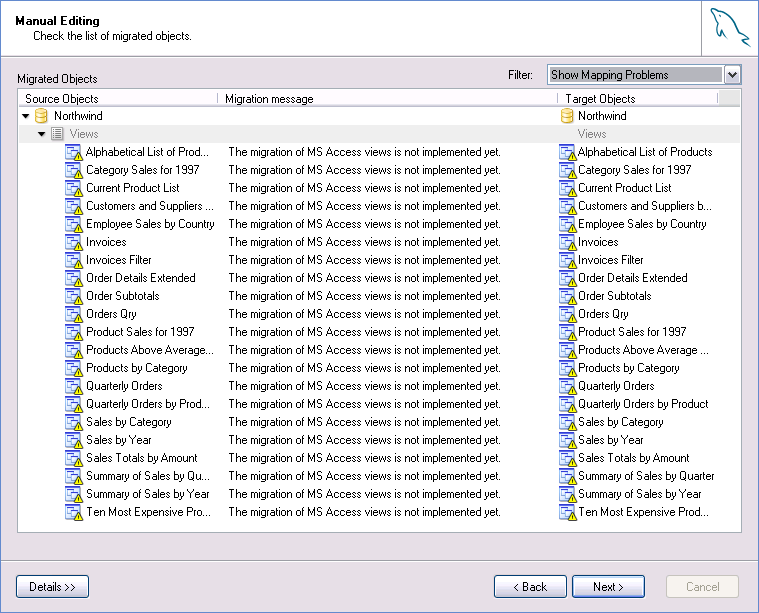Select target object Order Details Extended
This screenshot has height=613, width=759.
pyautogui.click(x=633, y=278)
